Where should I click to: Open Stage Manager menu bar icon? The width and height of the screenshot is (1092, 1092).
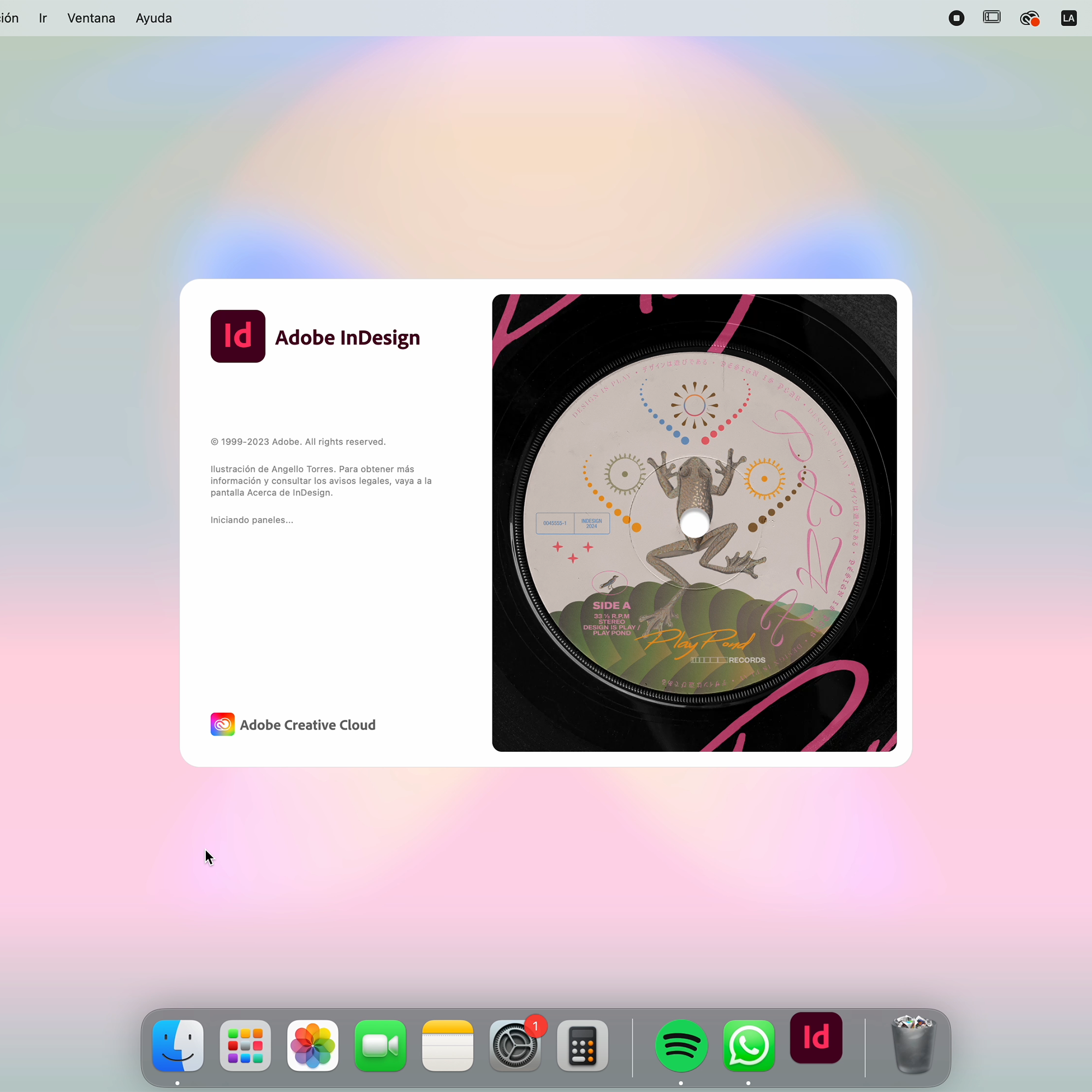point(992,17)
